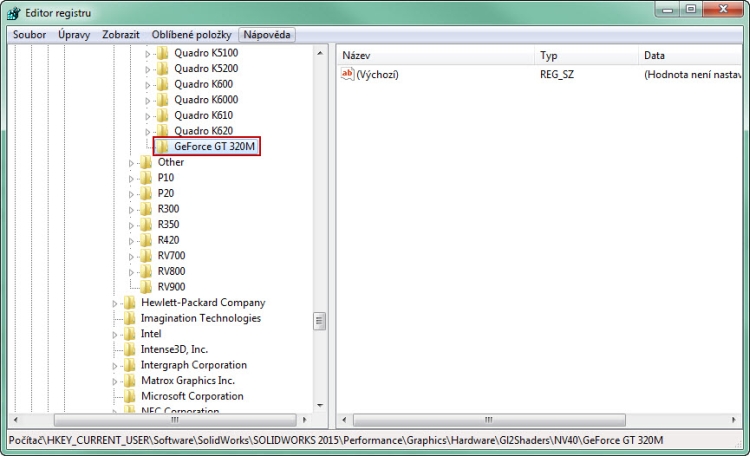
Task: Expand the Quadro K5100 key
Action: point(147,54)
